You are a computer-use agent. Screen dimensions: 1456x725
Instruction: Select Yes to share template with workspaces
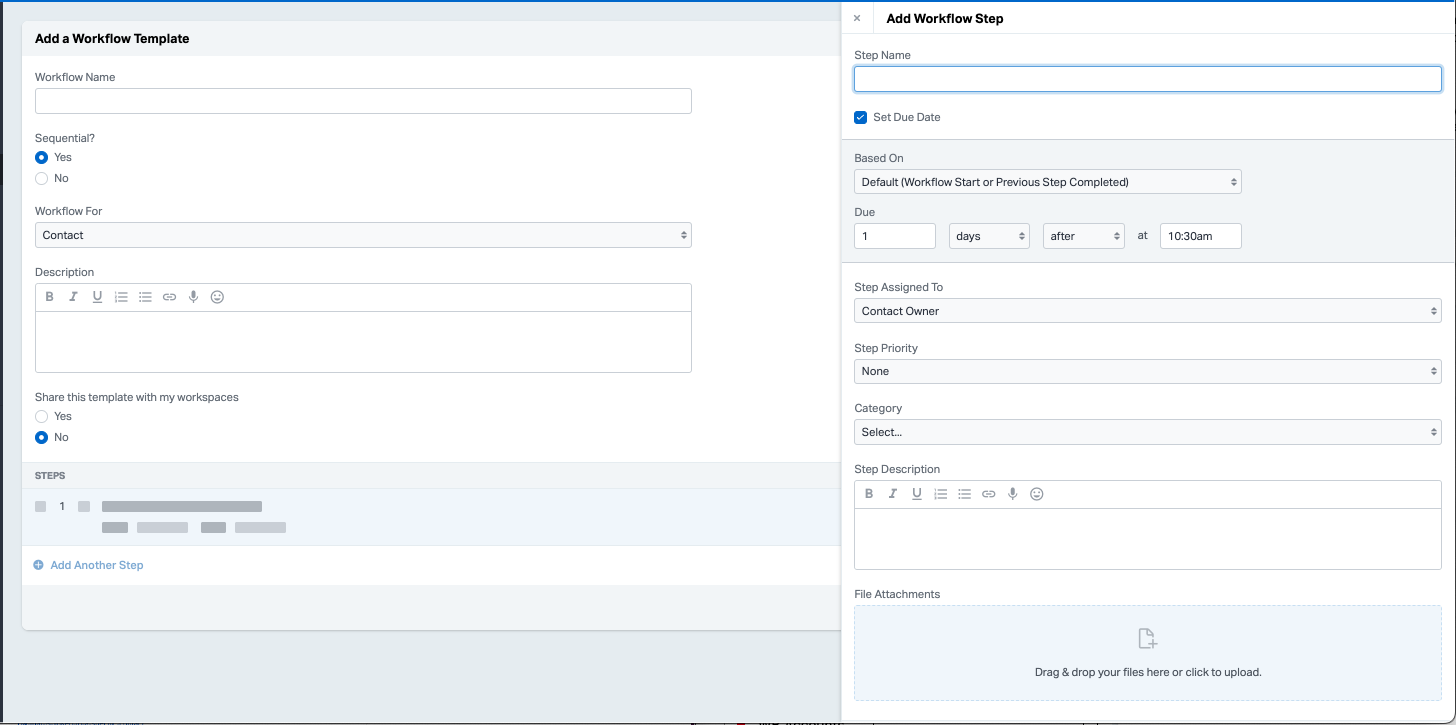42,416
